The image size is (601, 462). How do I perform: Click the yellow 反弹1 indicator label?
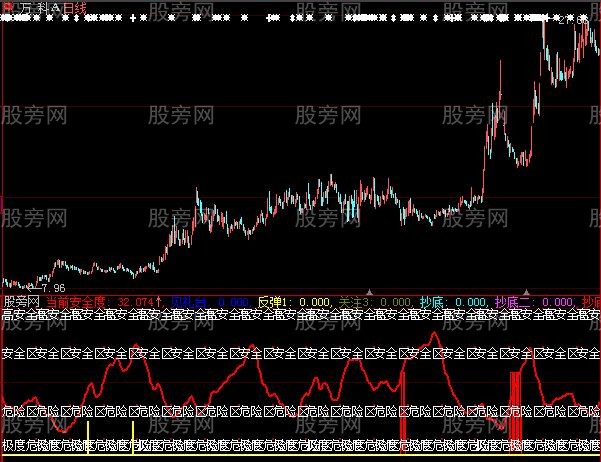point(272,300)
